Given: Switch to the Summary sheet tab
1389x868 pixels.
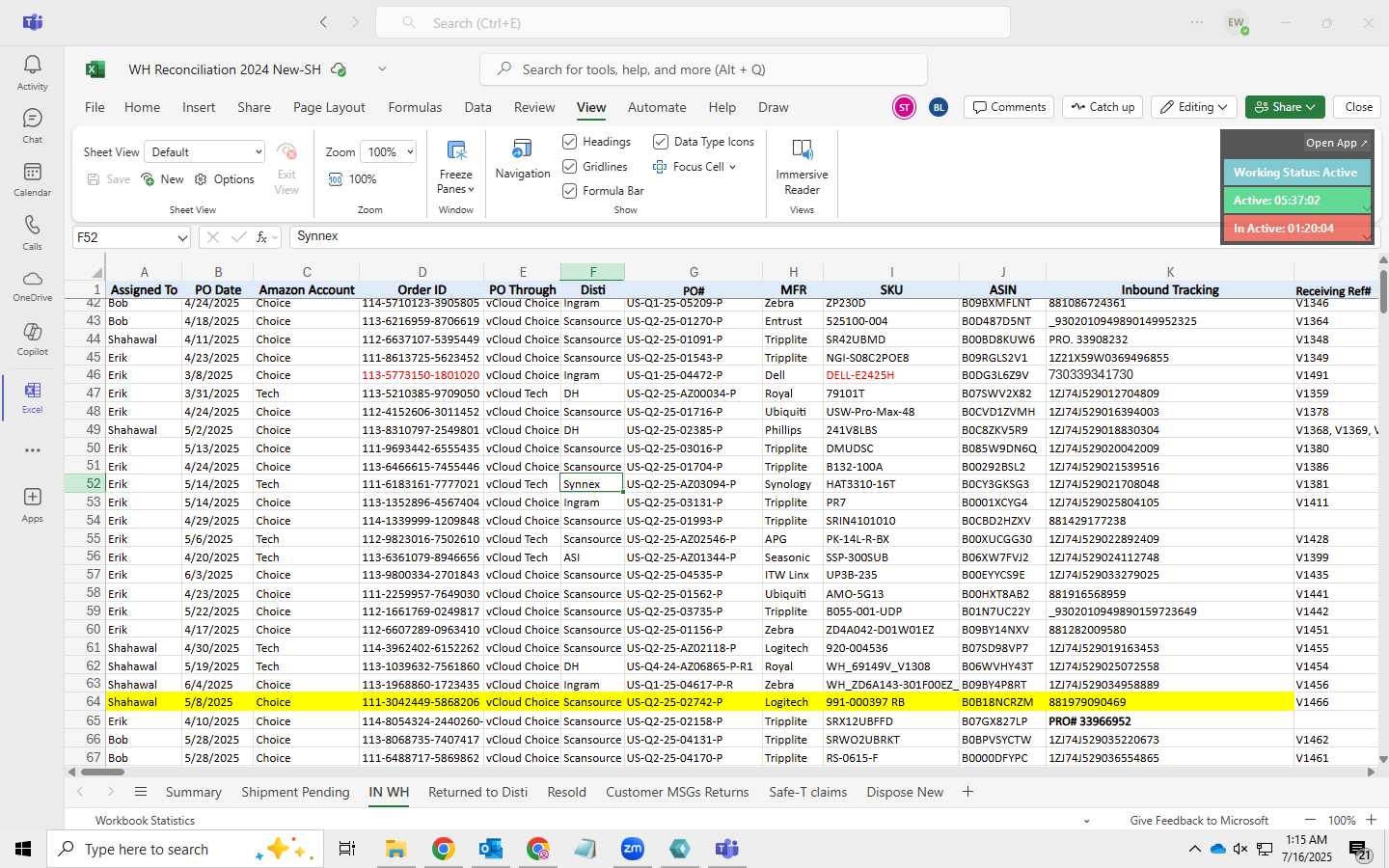Looking at the screenshot, I should (193, 792).
